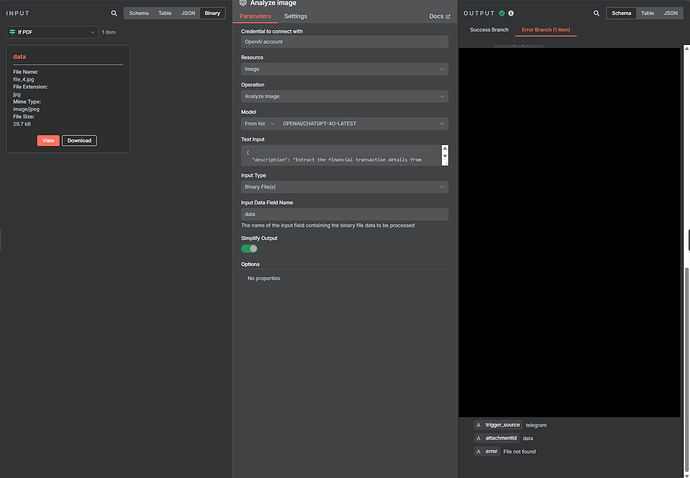Open the OPENAI/CHATGPT-4O-LATEST model dropdown
The image size is (690, 478).
[363, 124]
